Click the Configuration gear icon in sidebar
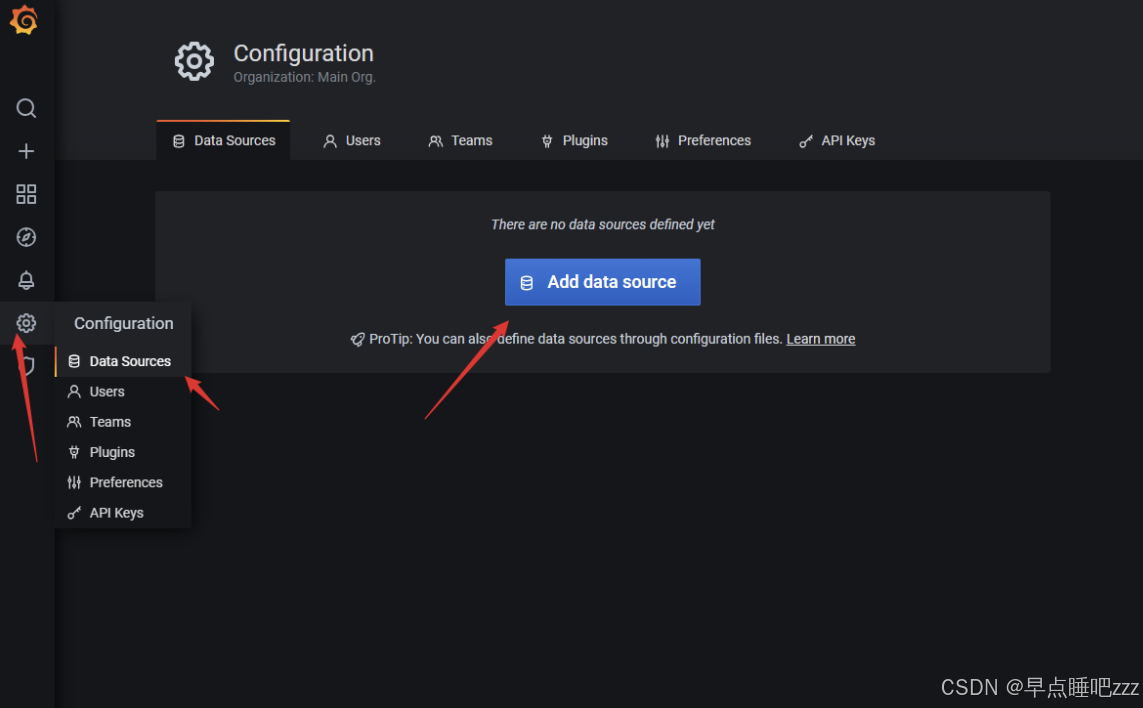This screenshot has width=1143, height=708. [26, 323]
